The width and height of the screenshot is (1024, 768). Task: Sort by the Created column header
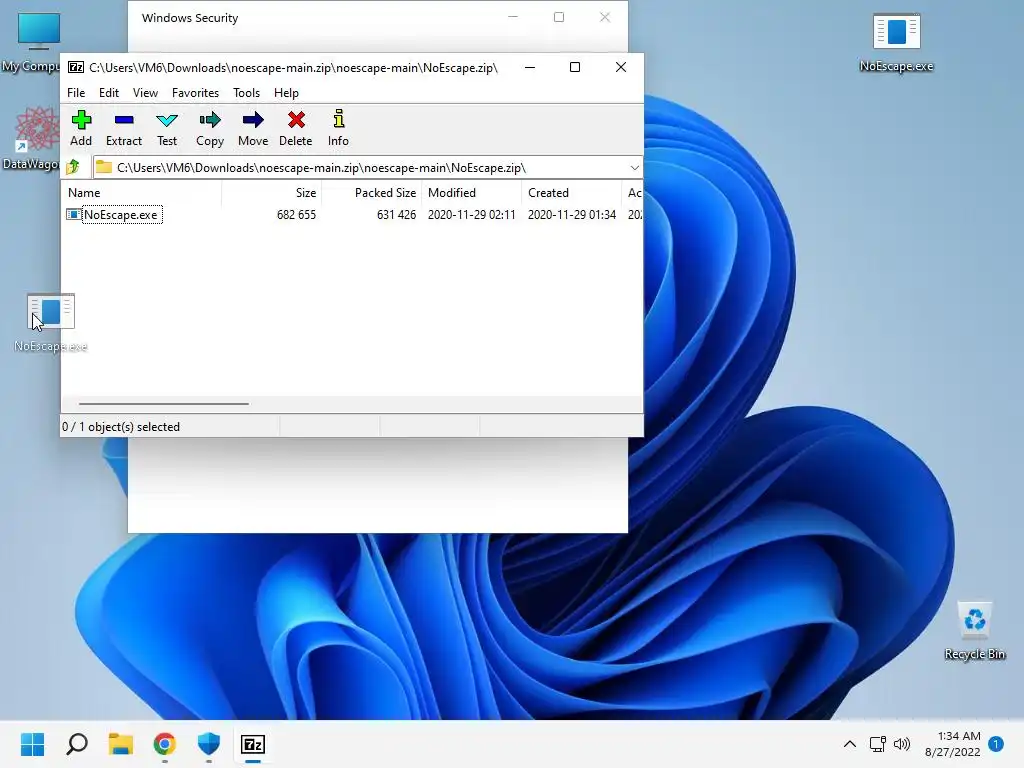pyautogui.click(x=571, y=193)
